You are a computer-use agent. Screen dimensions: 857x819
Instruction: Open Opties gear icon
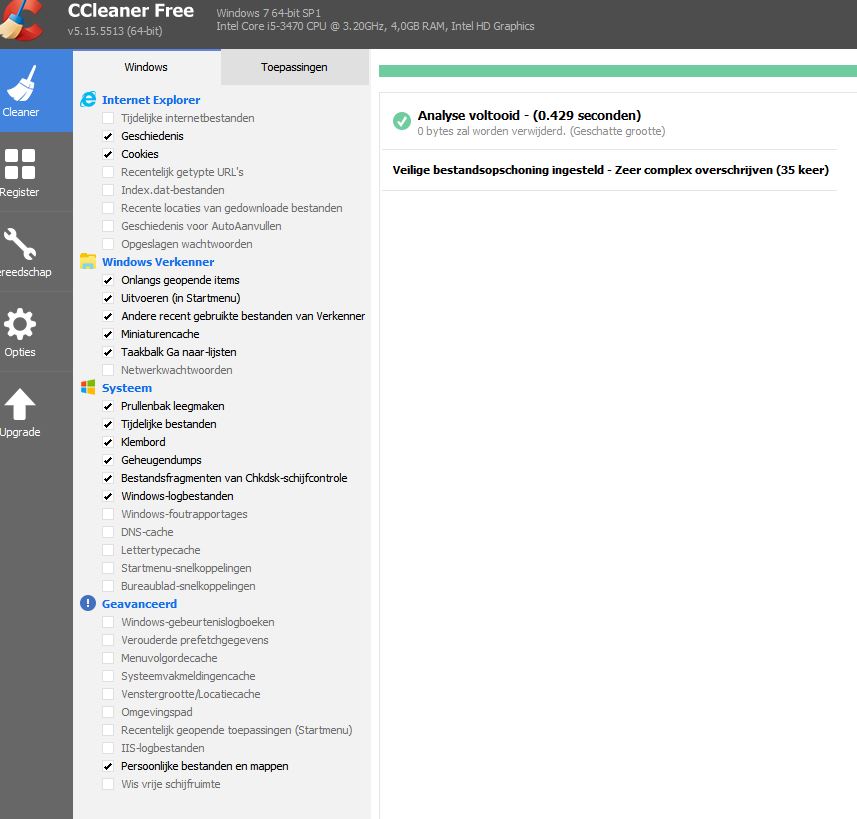(x=20, y=324)
